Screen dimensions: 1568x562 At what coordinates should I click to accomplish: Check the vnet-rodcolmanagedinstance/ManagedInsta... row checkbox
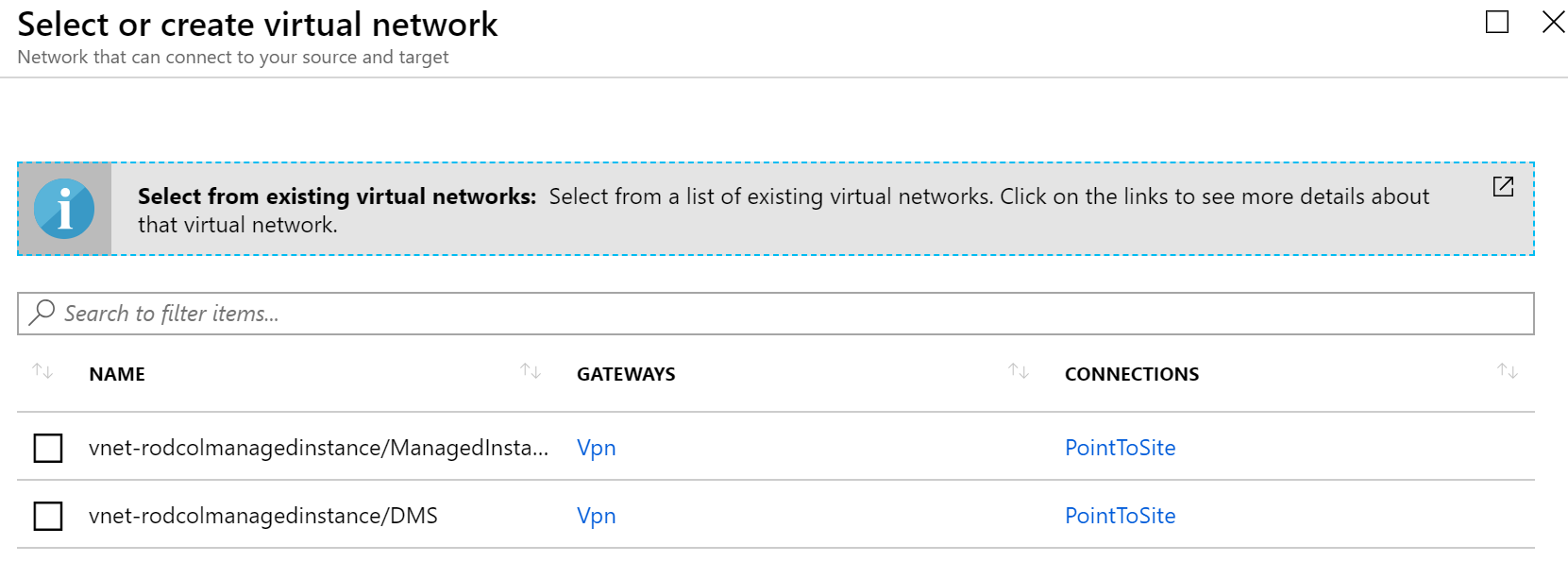(x=48, y=448)
